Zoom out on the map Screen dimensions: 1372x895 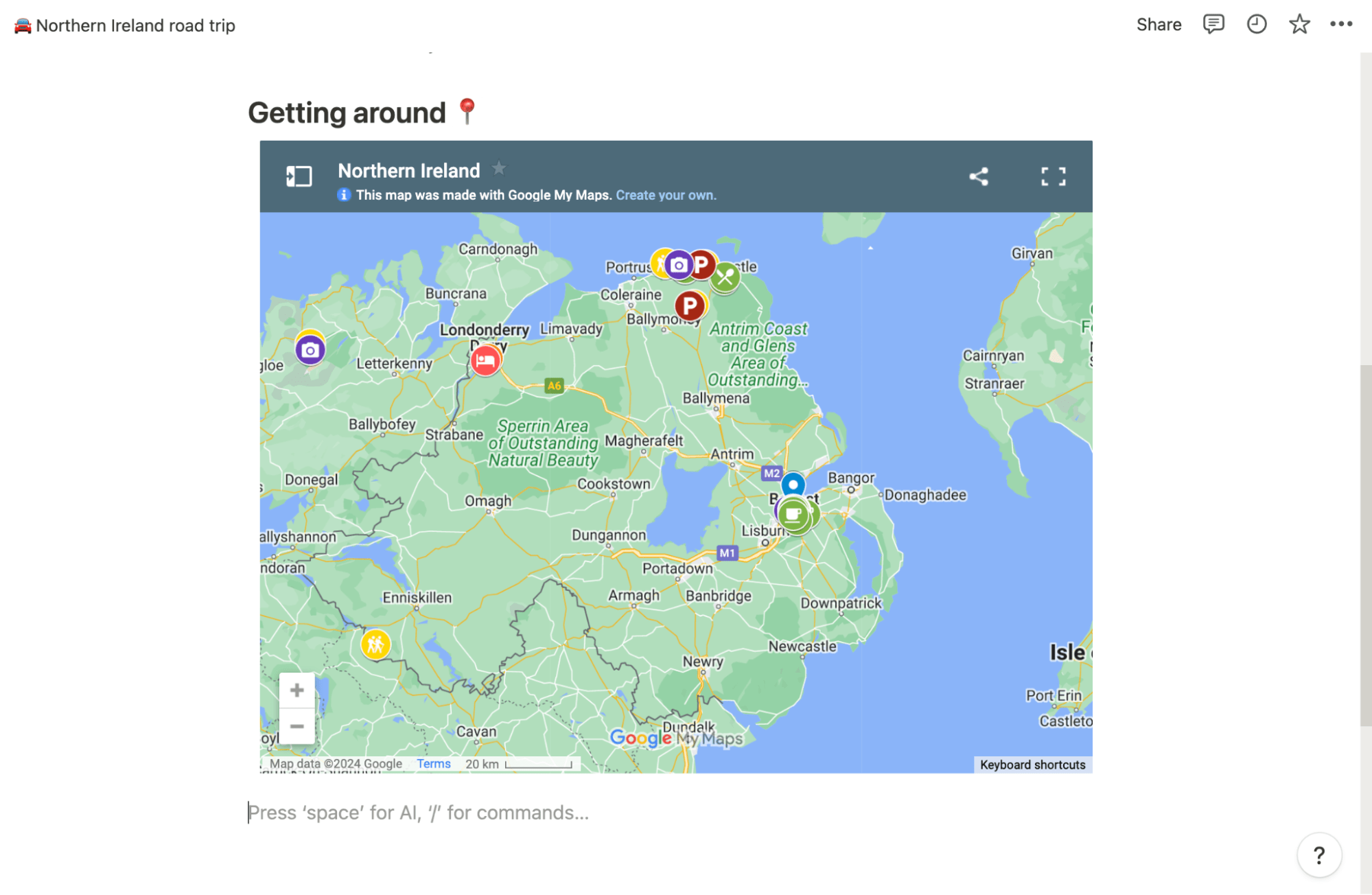click(297, 726)
